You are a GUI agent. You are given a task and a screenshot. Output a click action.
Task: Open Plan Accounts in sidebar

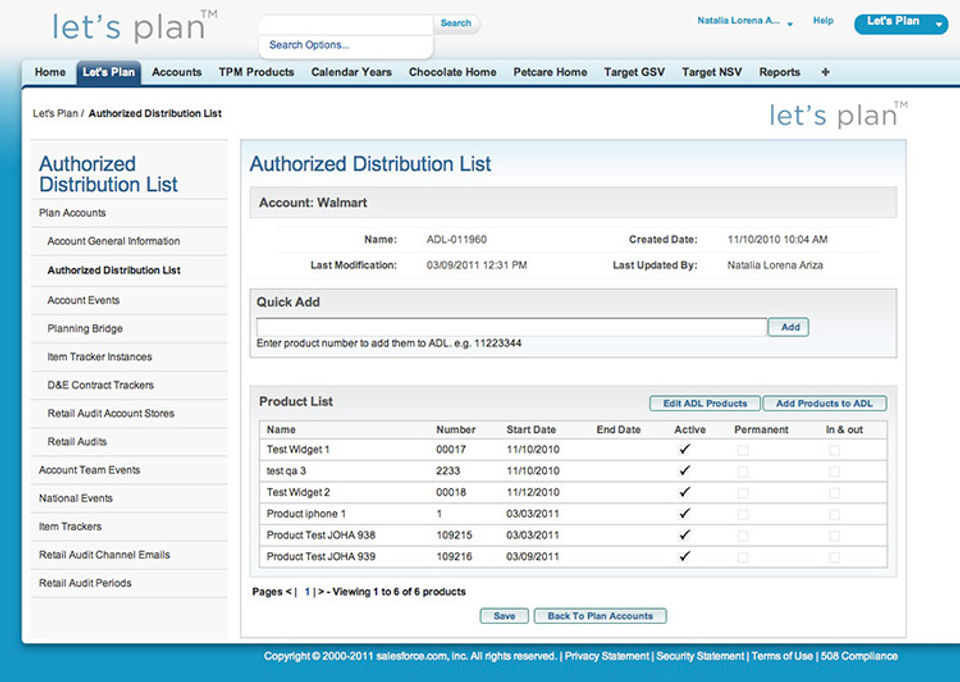[72, 213]
